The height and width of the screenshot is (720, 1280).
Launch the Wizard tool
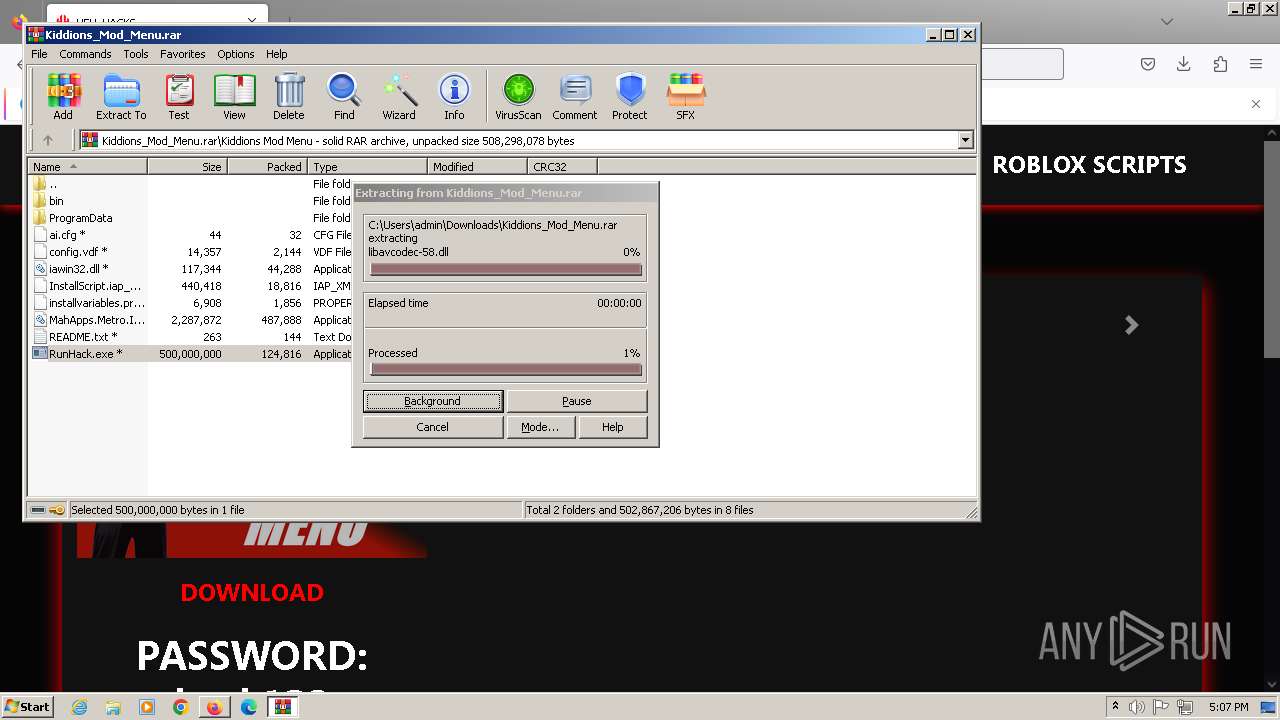(x=399, y=96)
